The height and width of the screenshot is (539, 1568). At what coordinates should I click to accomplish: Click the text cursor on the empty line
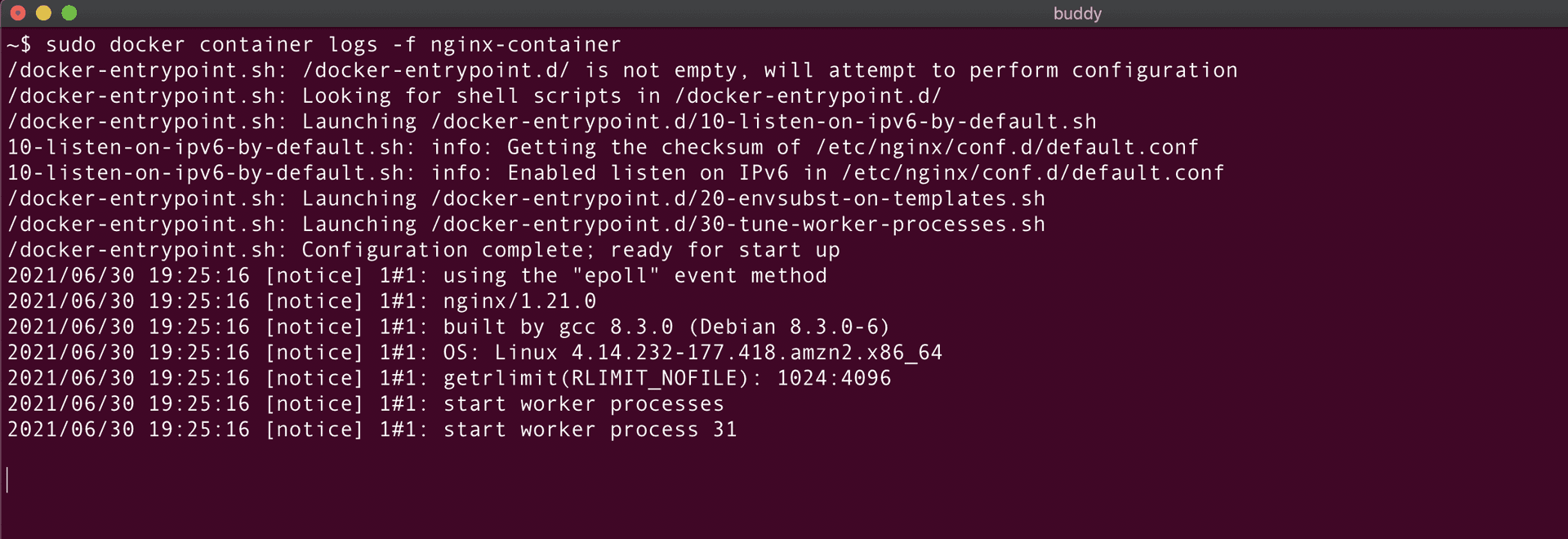[x=7, y=479]
